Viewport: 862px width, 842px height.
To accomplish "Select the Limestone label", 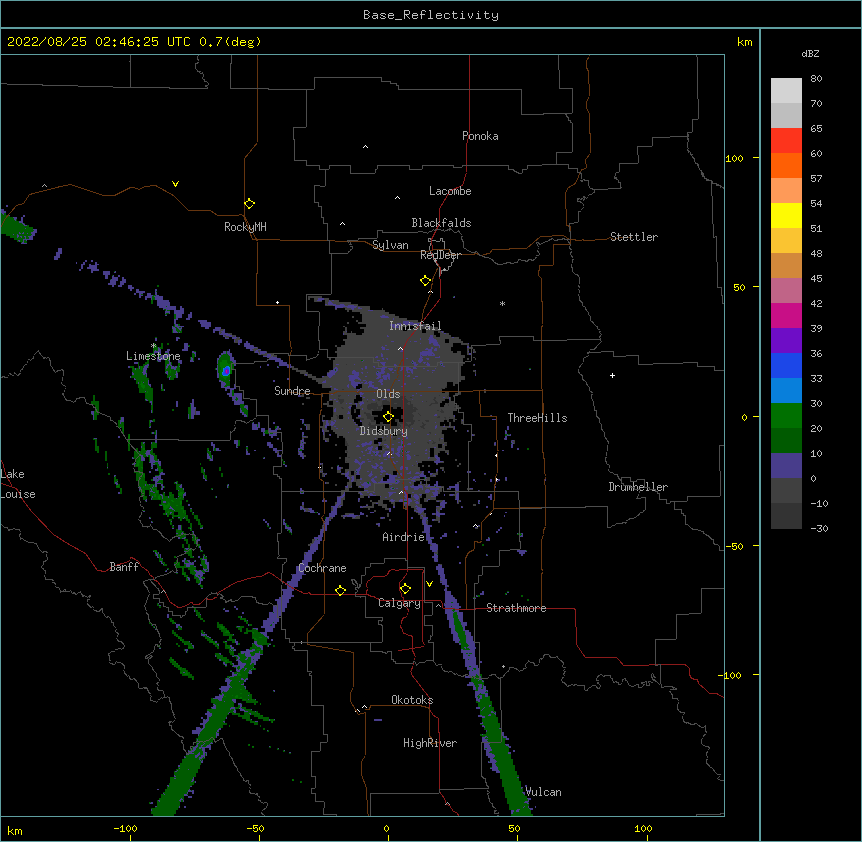I will tap(153, 356).
